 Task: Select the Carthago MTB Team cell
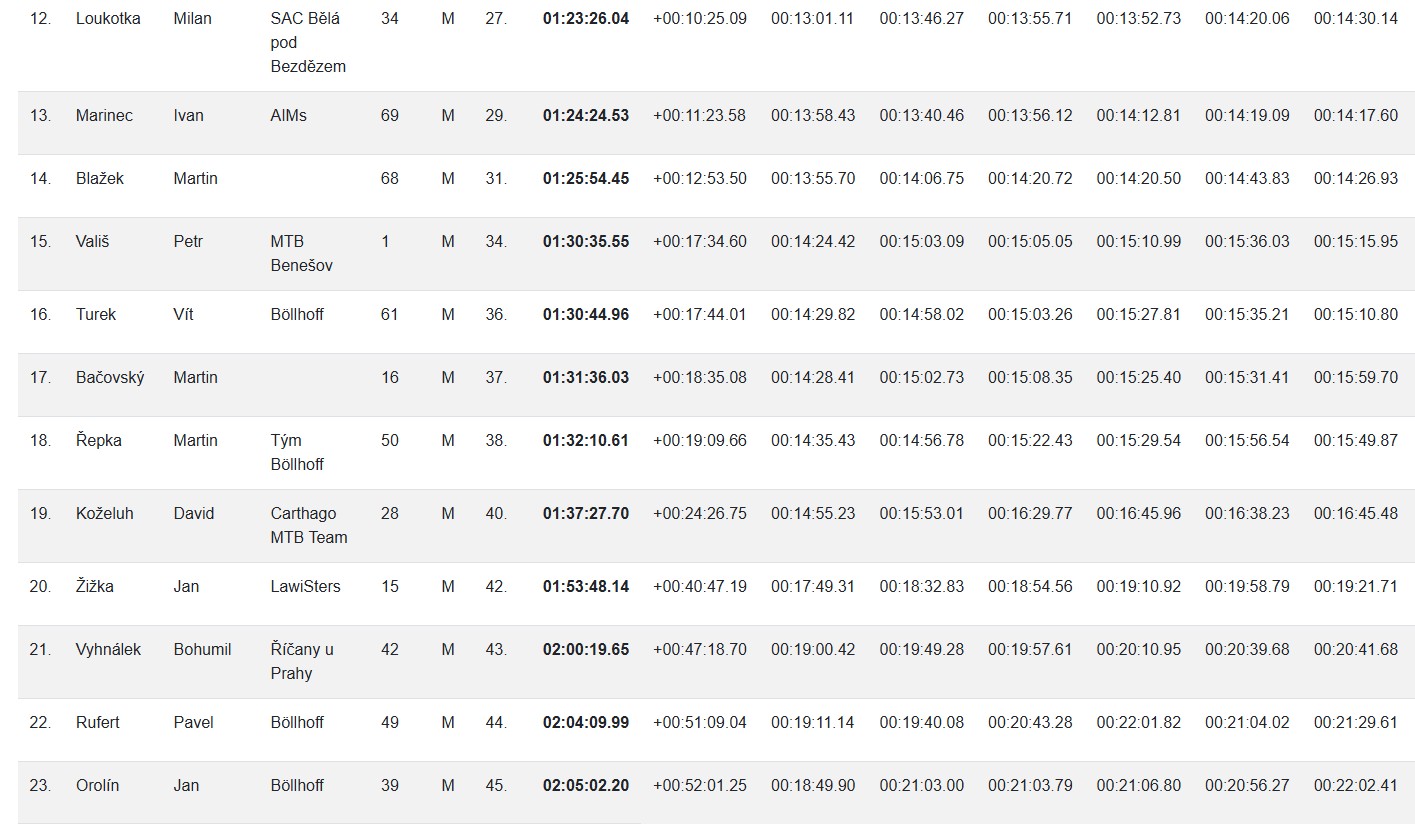(x=309, y=526)
